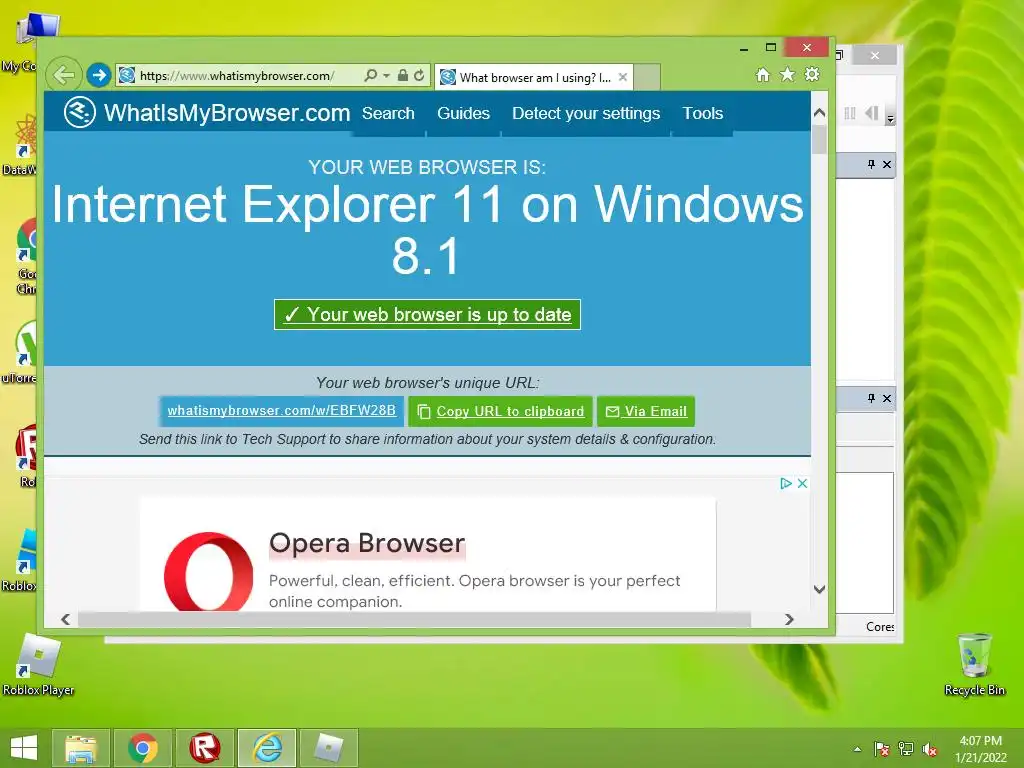Open Detect your settings menu
1024x768 pixels.
586,114
